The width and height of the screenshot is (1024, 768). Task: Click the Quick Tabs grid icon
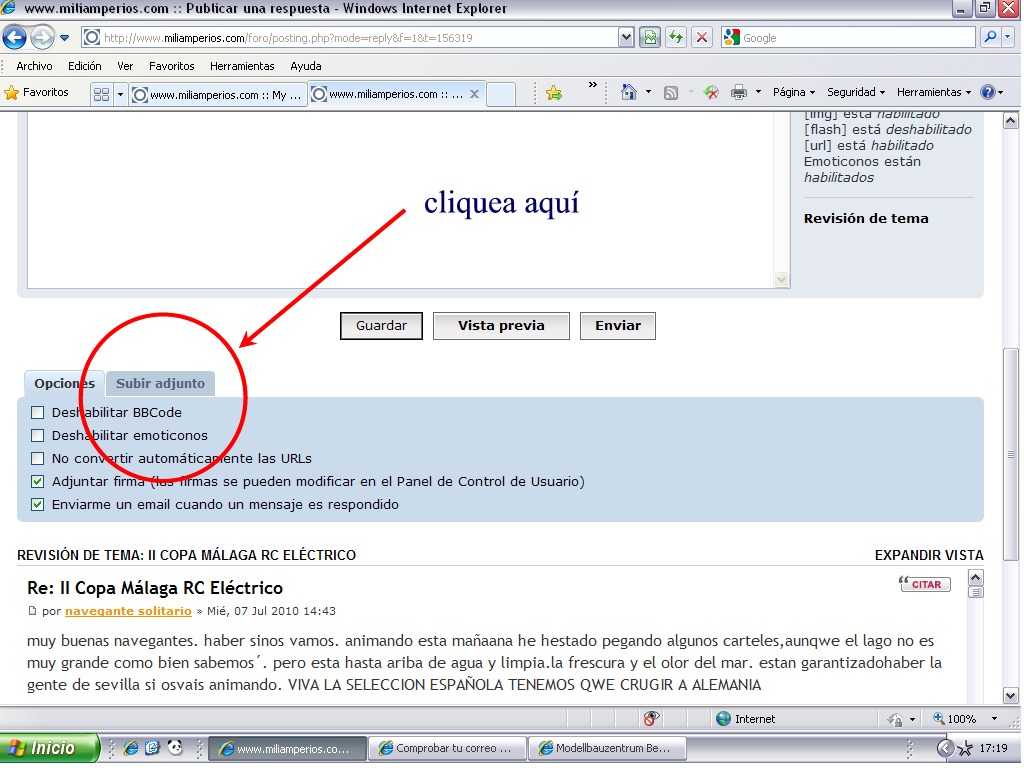point(101,94)
